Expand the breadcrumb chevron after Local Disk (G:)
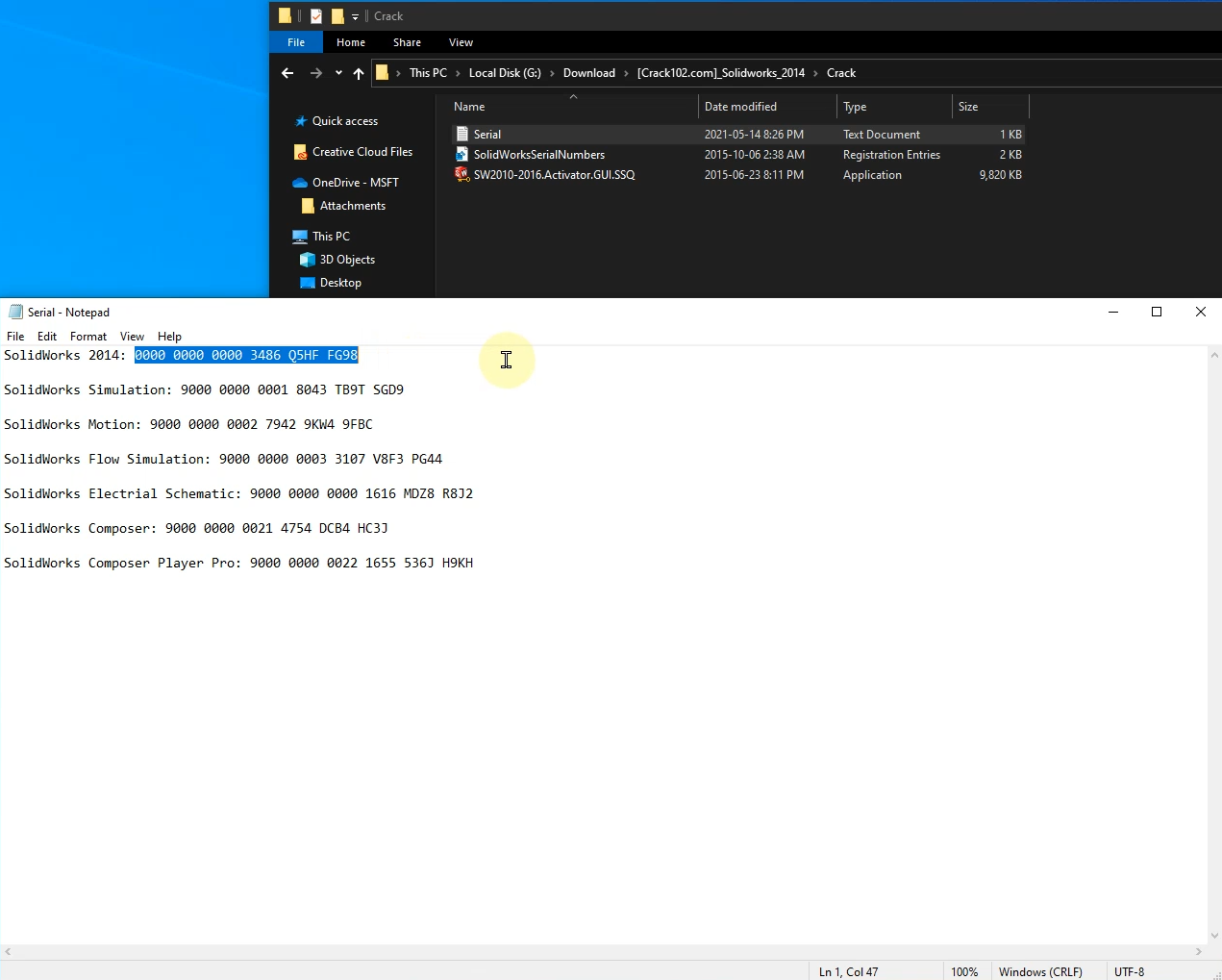 pyautogui.click(x=552, y=73)
